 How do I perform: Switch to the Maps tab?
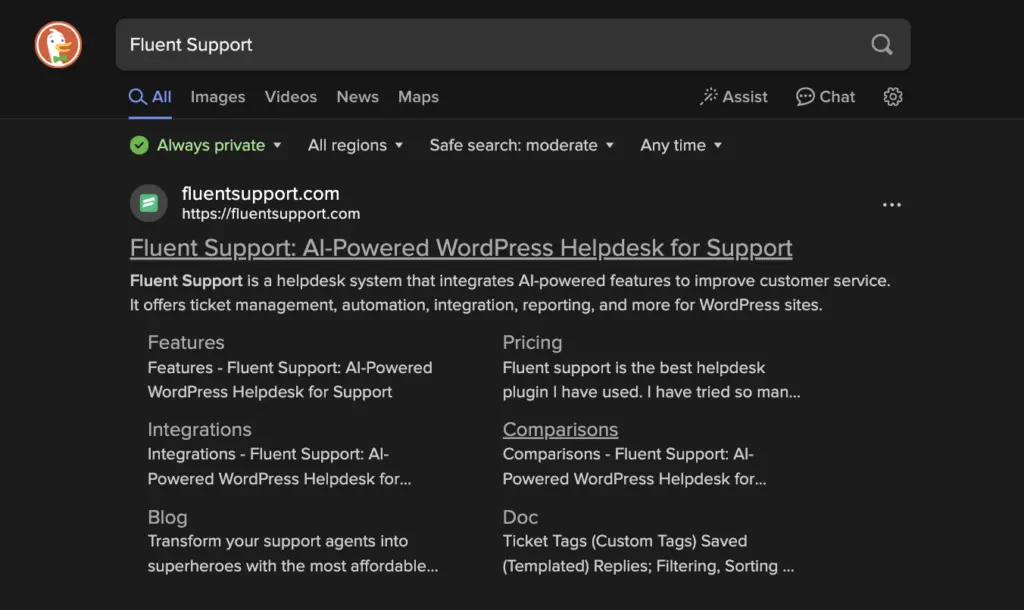tap(418, 97)
